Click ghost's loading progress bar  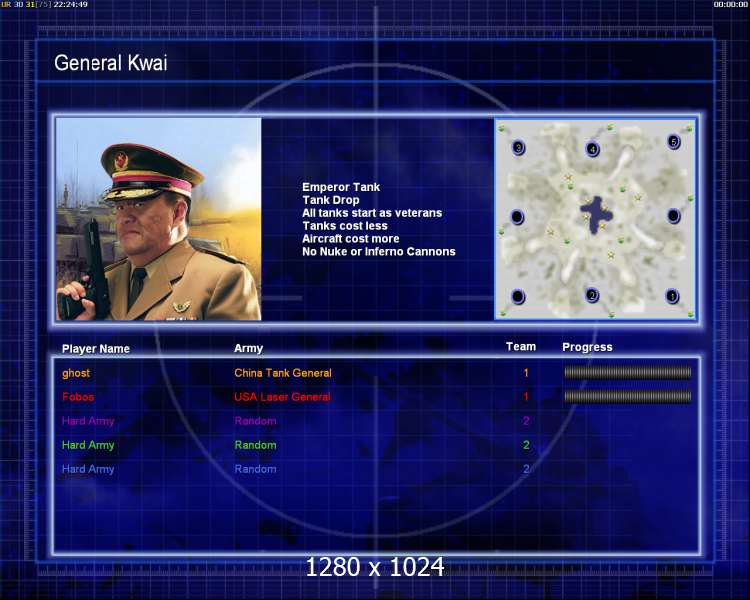pyautogui.click(x=628, y=372)
